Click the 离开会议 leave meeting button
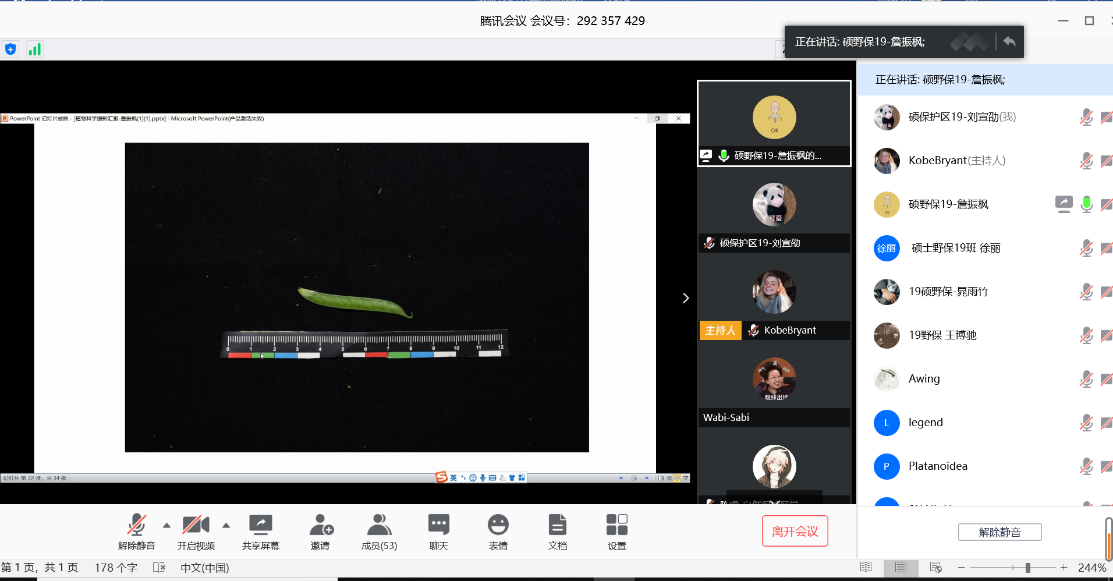Screen dimensions: 1113x581 click(794, 531)
